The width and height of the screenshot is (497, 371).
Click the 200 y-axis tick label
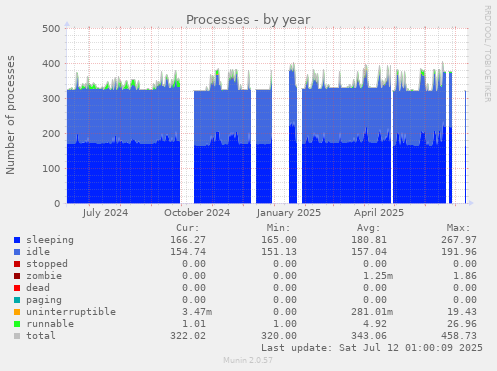coord(51,133)
